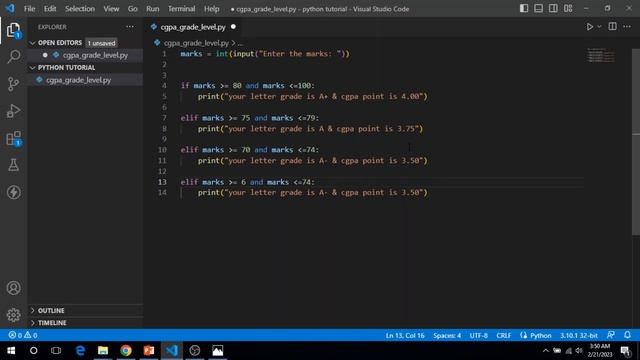This screenshot has width=640, height=360.
Task: Close the unsaved cgpa_grade_level.py tab dot
Action: pyautogui.click(x=233, y=27)
